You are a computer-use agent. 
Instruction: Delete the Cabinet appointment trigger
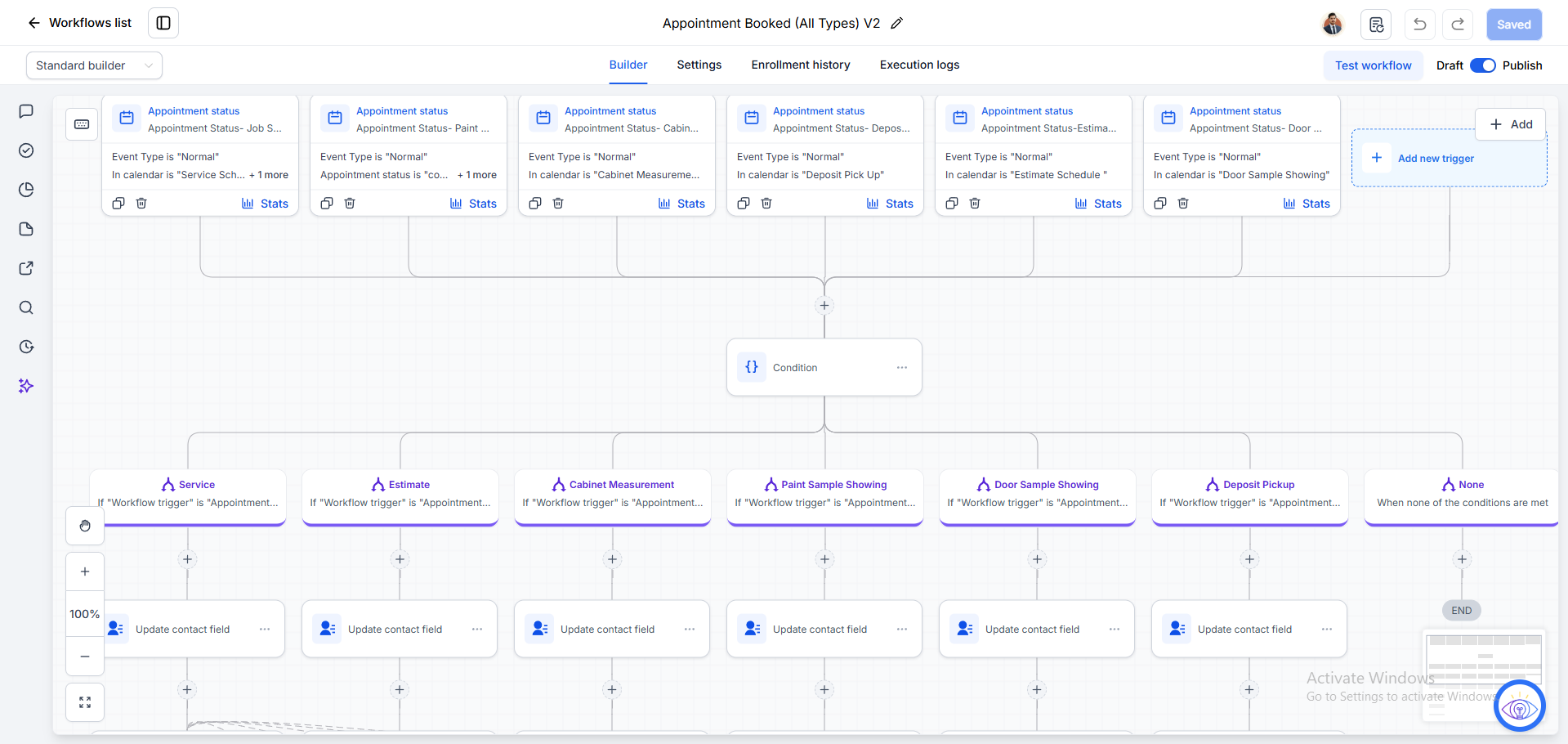(558, 203)
